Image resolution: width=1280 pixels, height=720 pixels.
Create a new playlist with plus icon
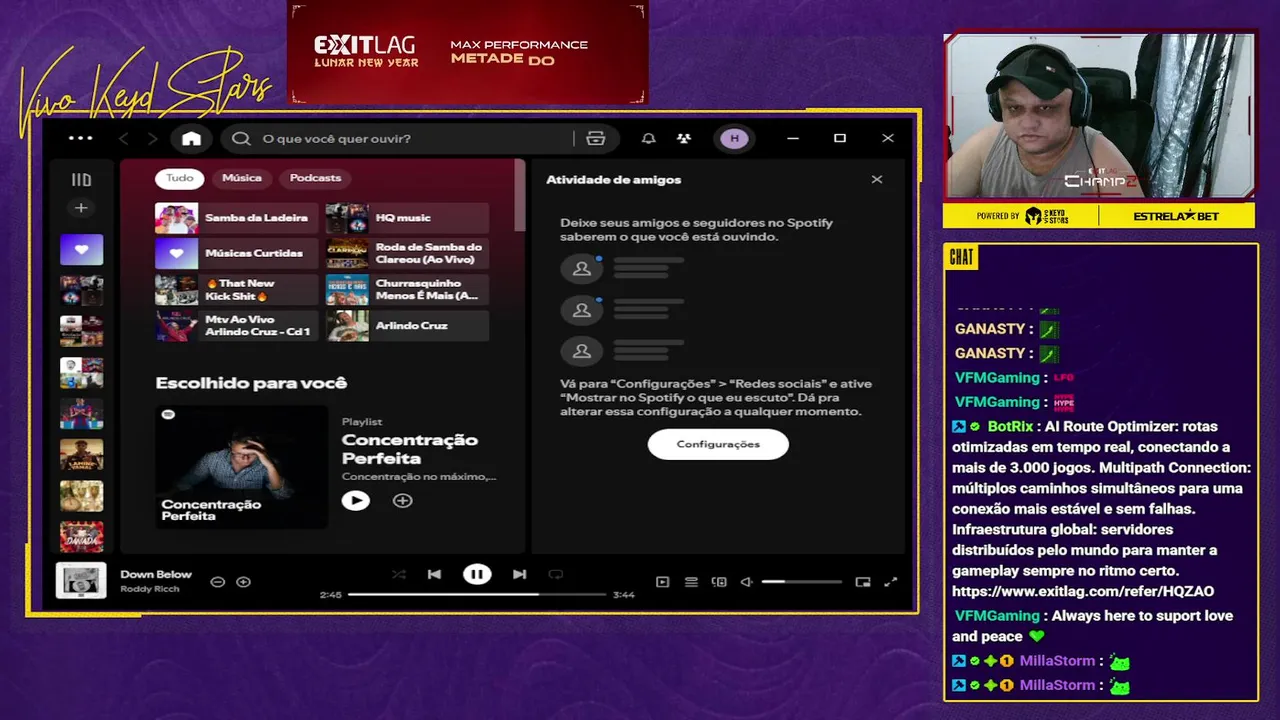81,208
